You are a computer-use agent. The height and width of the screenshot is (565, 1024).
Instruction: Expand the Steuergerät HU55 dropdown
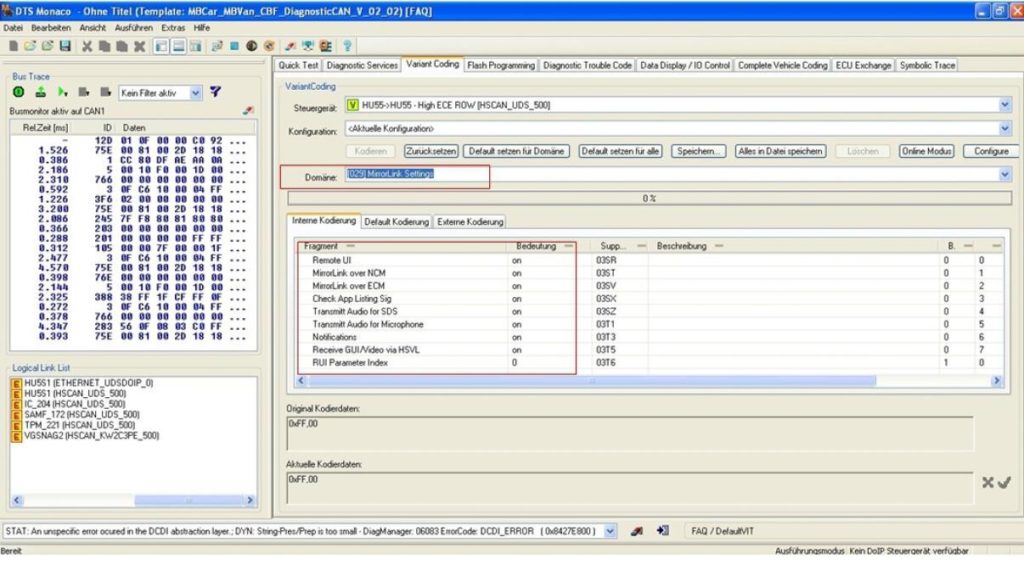[1004, 105]
